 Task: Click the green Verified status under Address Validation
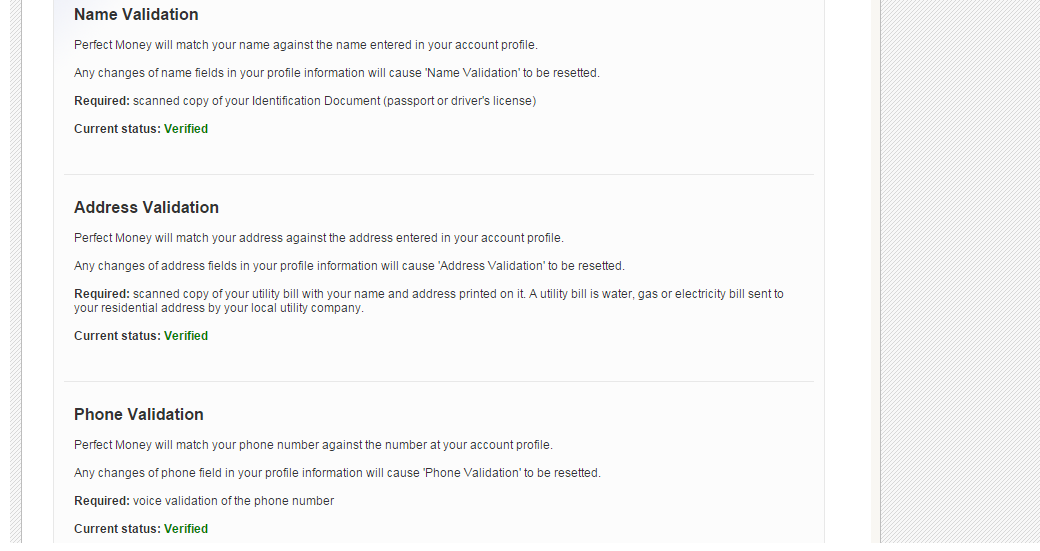click(x=186, y=336)
